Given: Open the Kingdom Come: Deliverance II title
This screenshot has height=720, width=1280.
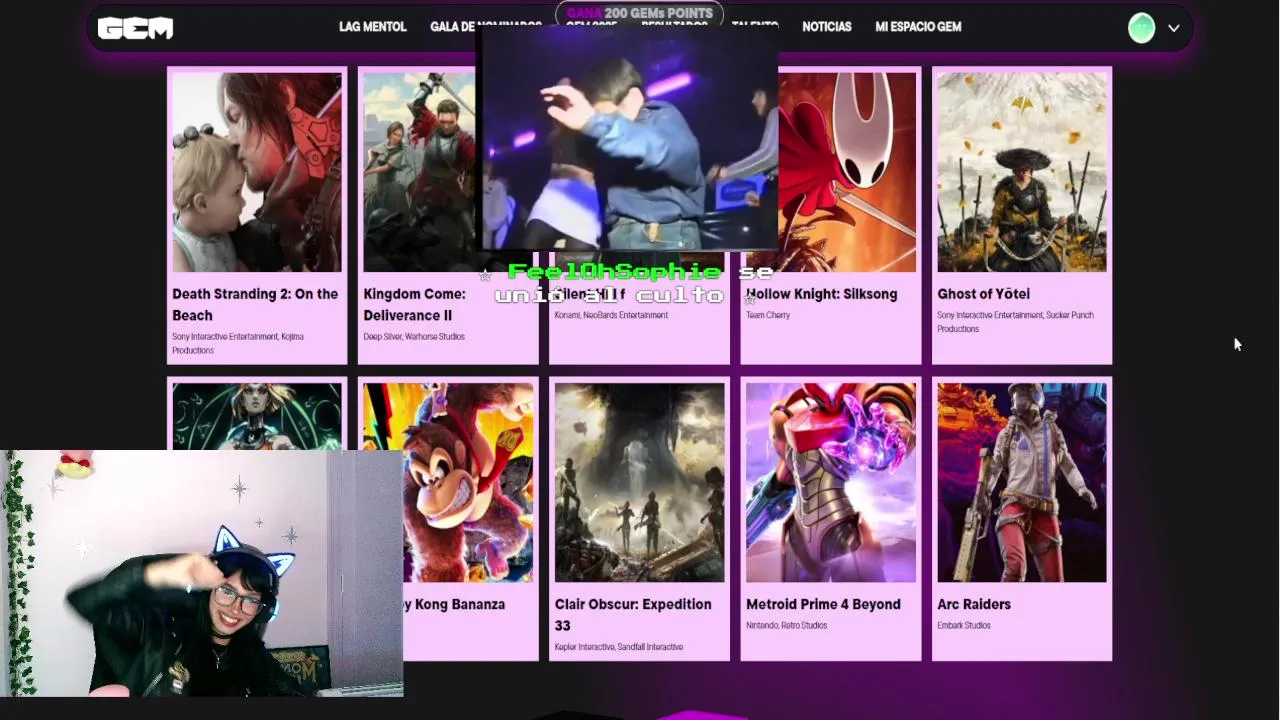Looking at the screenshot, I should (x=414, y=304).
